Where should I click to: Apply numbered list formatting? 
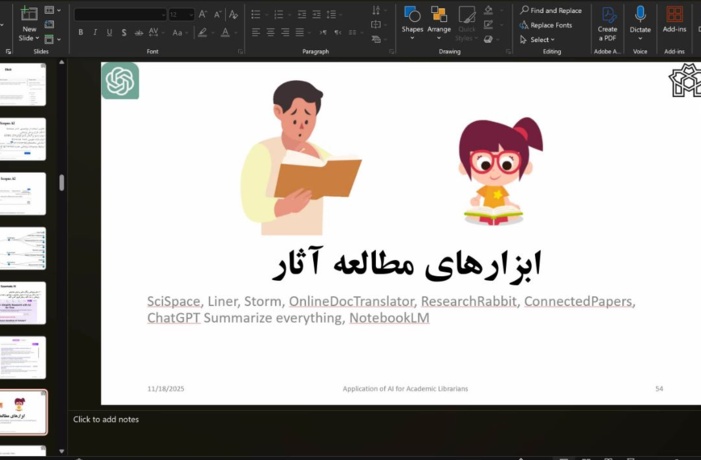pos(279,14)
